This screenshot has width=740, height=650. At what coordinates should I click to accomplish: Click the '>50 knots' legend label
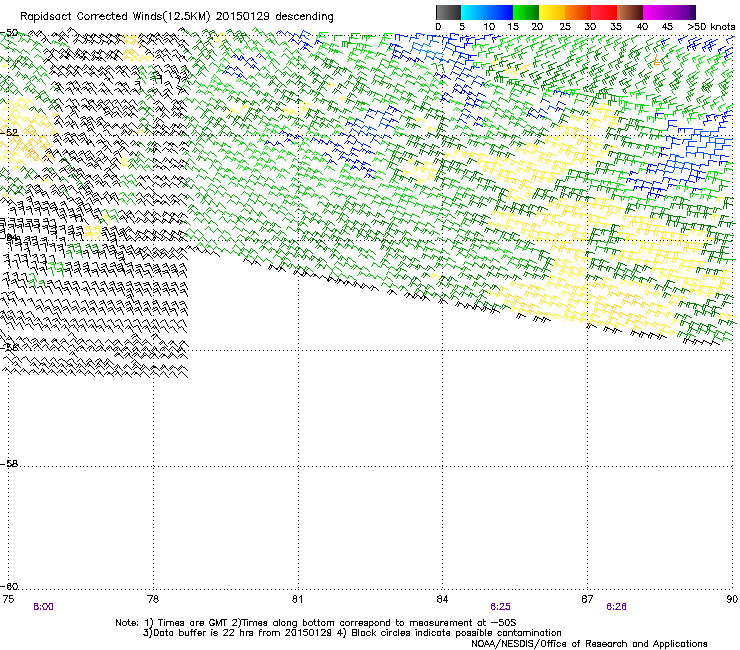pyautogui.click(x=711, y=27)
